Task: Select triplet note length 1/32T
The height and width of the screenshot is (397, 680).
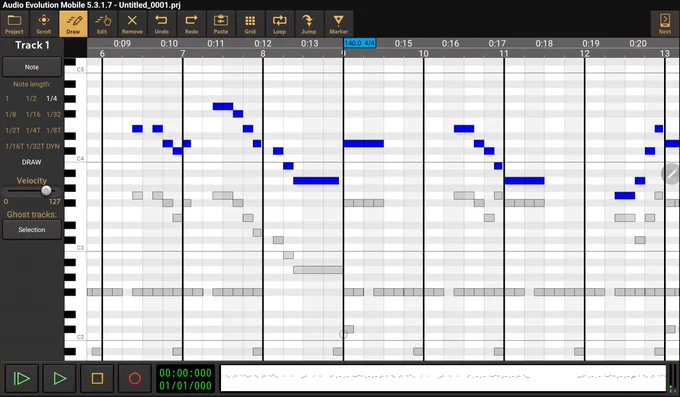Action: [x=35, y=146]
